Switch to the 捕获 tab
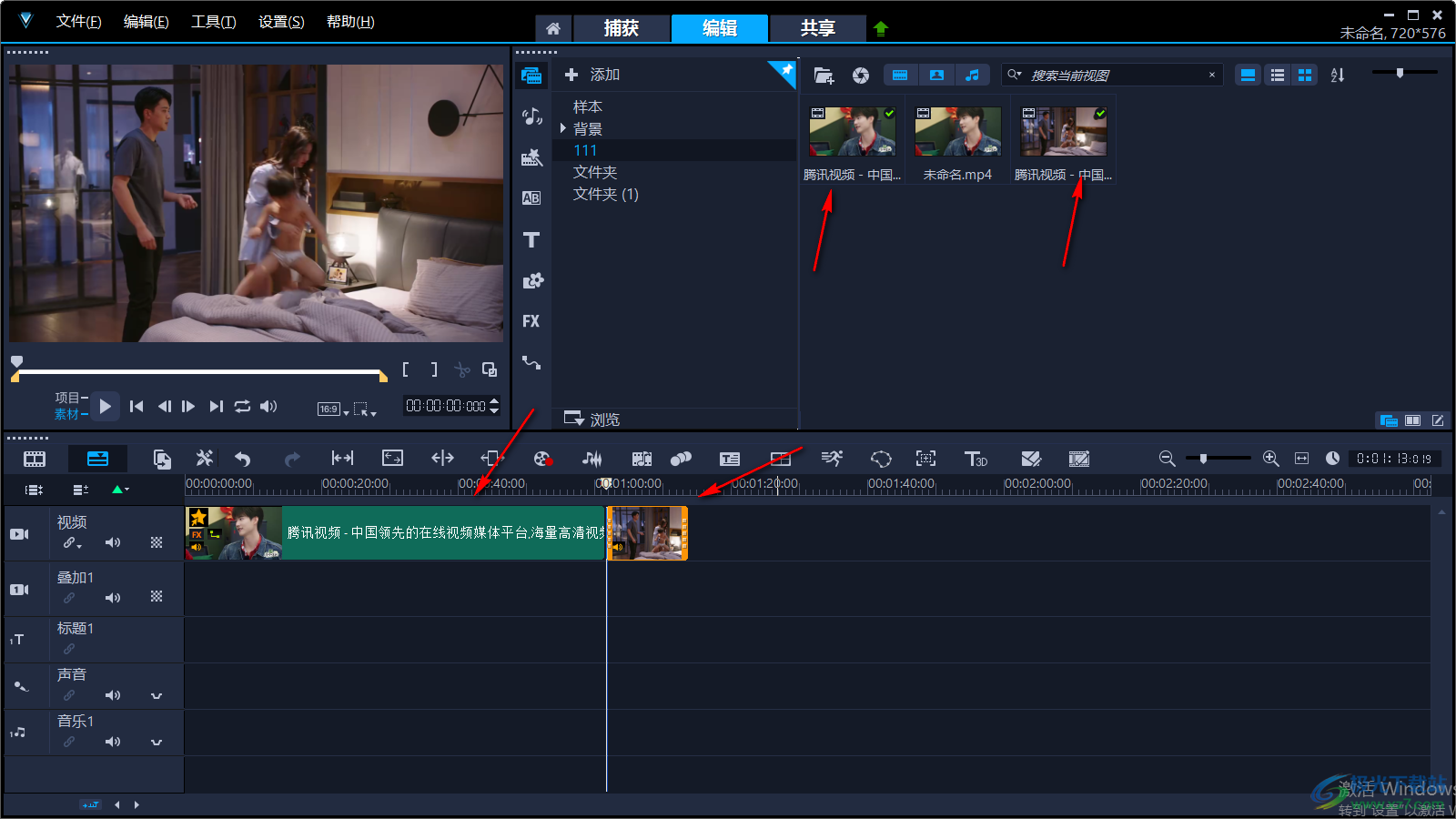This screenshot has height=819, width=1456. [622, 28]
